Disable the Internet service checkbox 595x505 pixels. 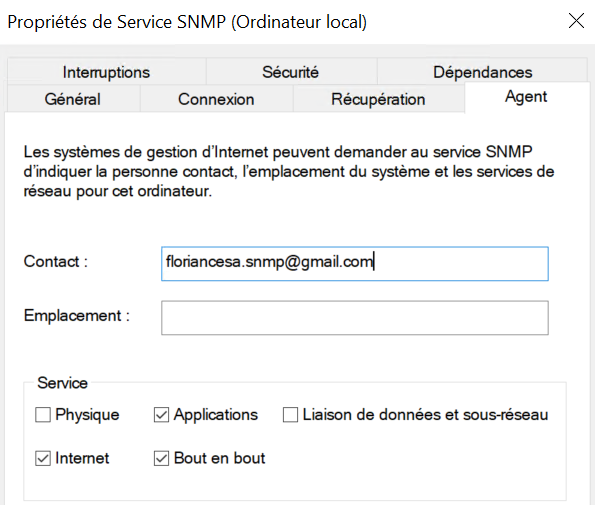[x=43, y=458]
